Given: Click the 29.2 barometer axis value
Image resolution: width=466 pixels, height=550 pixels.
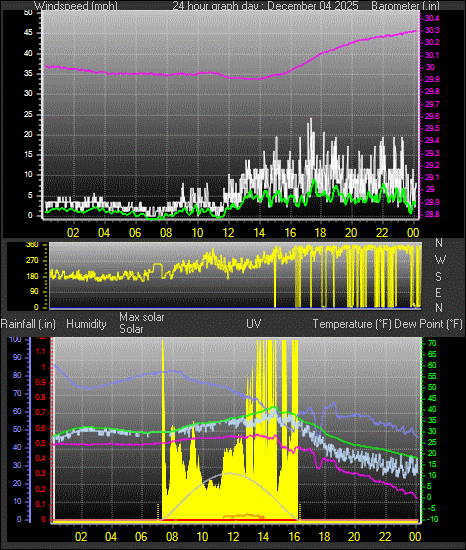Looking at the screenshot, I should (432, 165).
